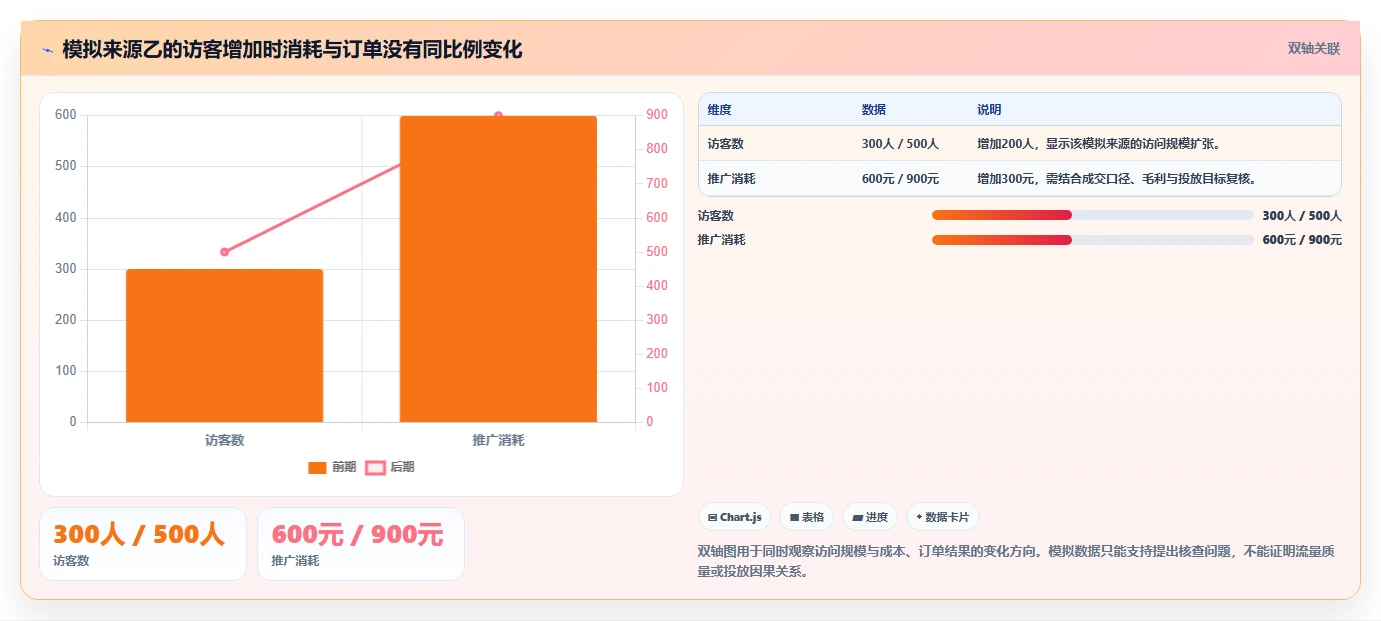1381x621 pixels.
Task: Click the 600元 / 900元 data card
Action: pos(361,544)
